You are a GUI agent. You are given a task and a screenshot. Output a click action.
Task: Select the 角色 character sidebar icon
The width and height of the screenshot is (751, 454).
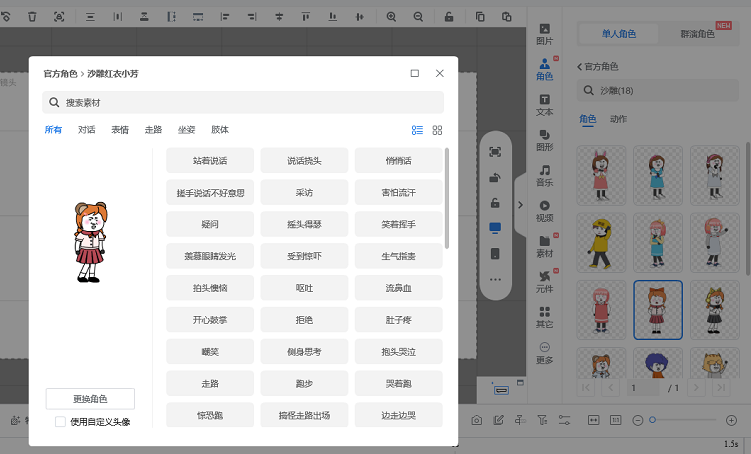click(545, 70)
